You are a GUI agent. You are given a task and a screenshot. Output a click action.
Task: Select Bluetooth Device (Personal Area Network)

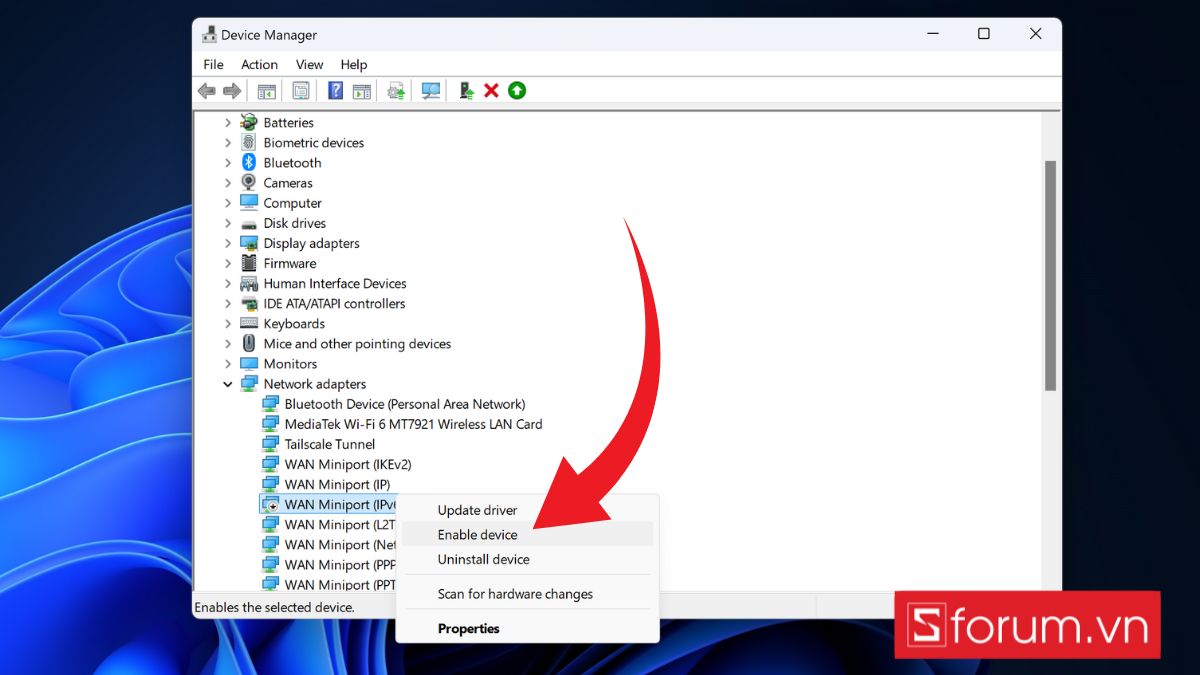click(404, 404)
